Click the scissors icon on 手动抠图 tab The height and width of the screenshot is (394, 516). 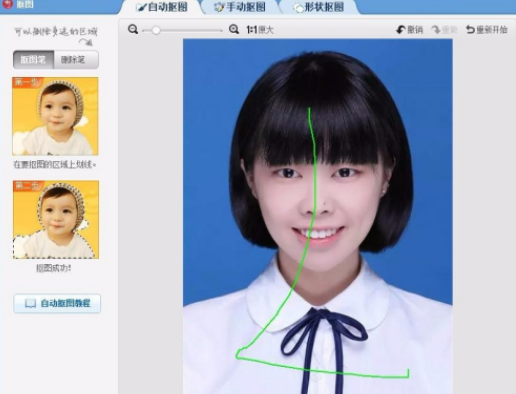219,7
